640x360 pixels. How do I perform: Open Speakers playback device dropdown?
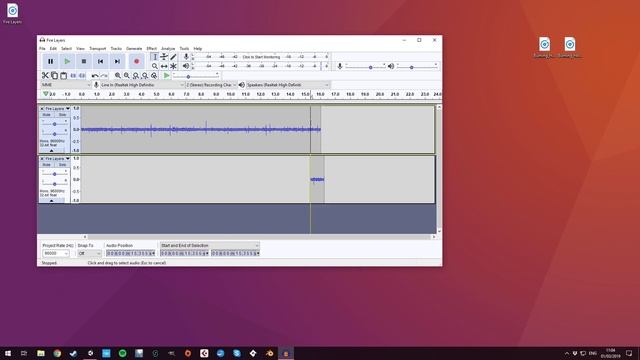(287, 85)
